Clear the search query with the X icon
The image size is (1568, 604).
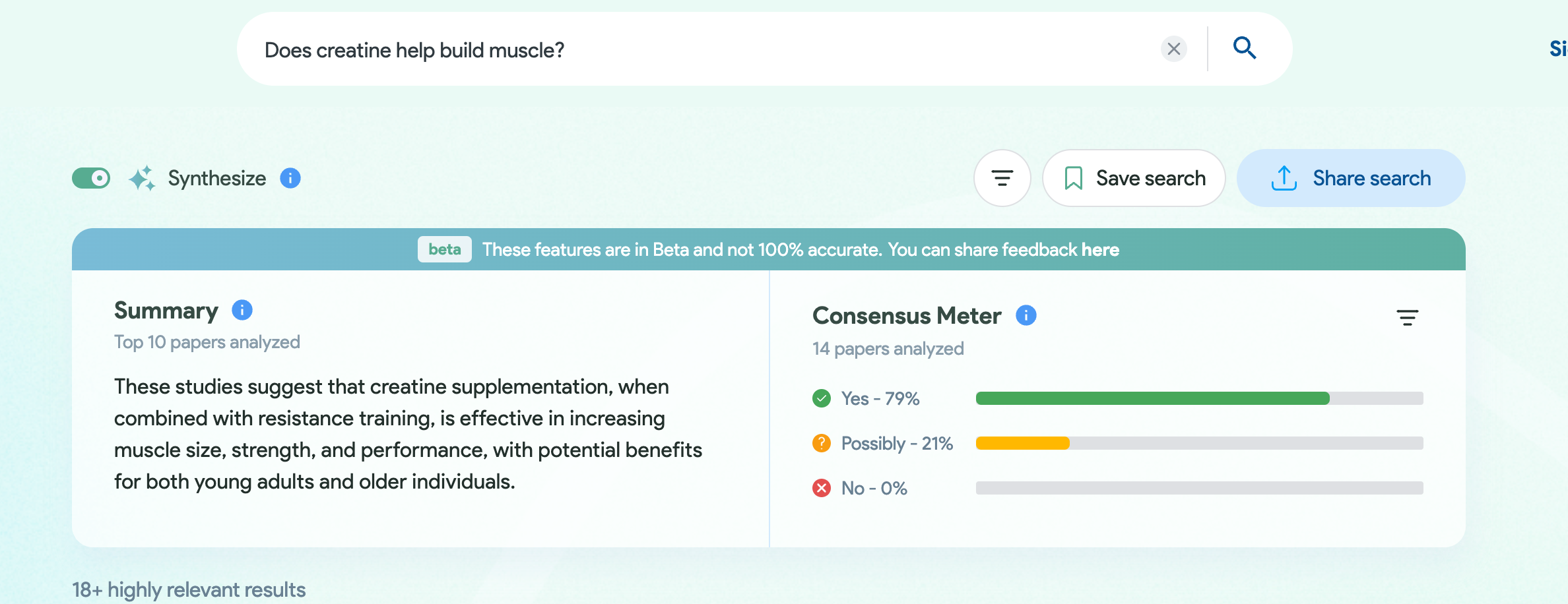[x=1173, y=48]
